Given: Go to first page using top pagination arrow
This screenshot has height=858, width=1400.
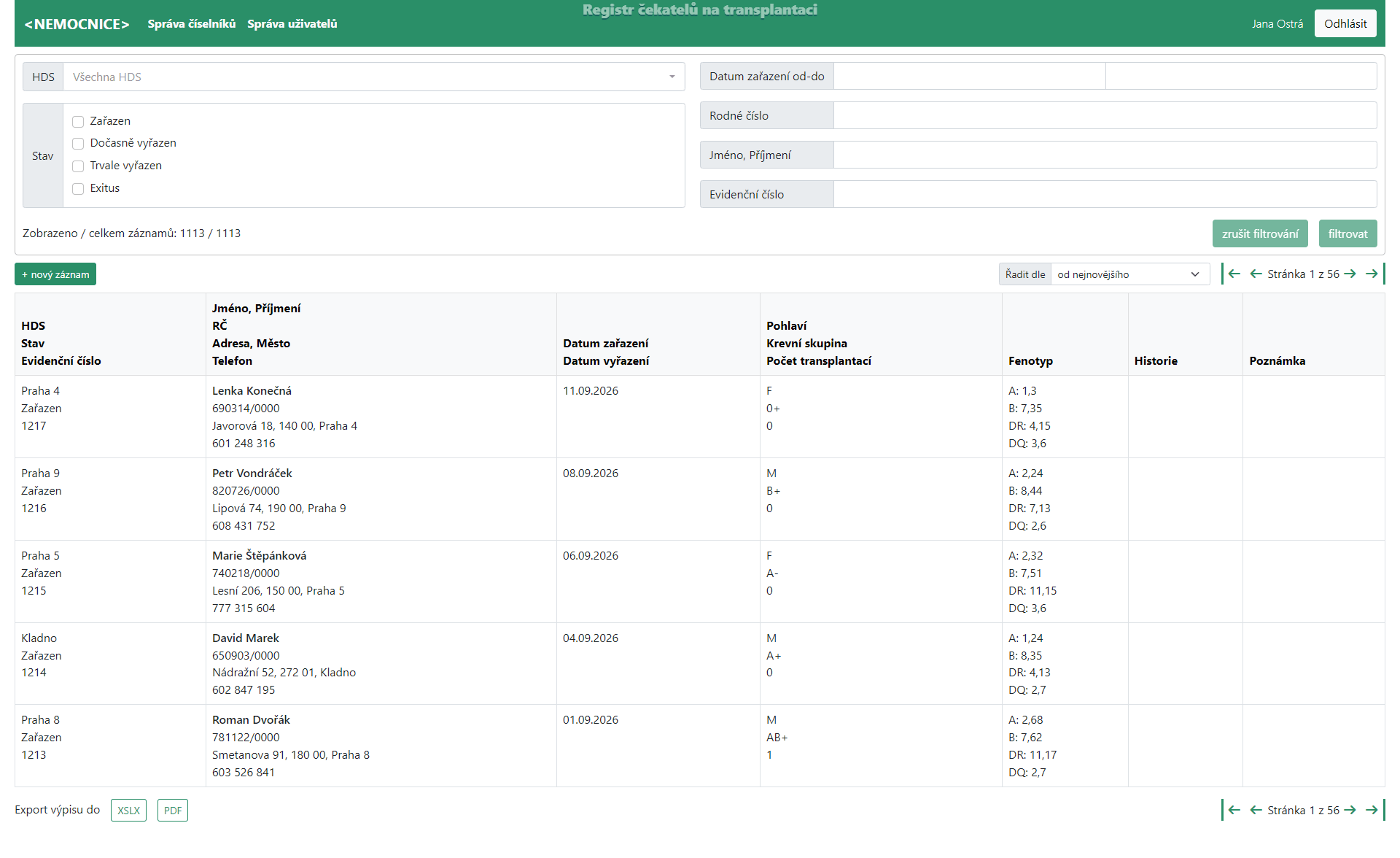Looking at the screenshot, I should click(1232, 274).
